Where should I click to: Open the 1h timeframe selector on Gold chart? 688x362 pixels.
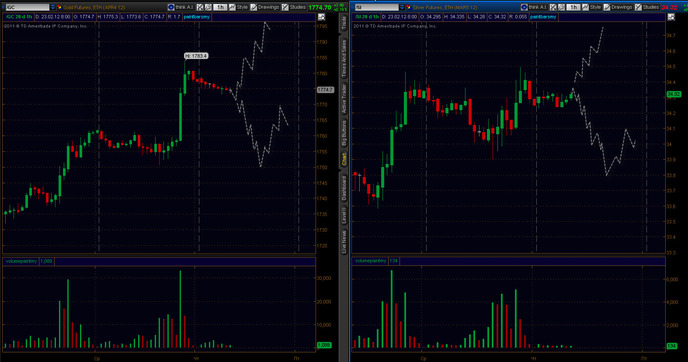pyautogui.click(x=220, y=7)
